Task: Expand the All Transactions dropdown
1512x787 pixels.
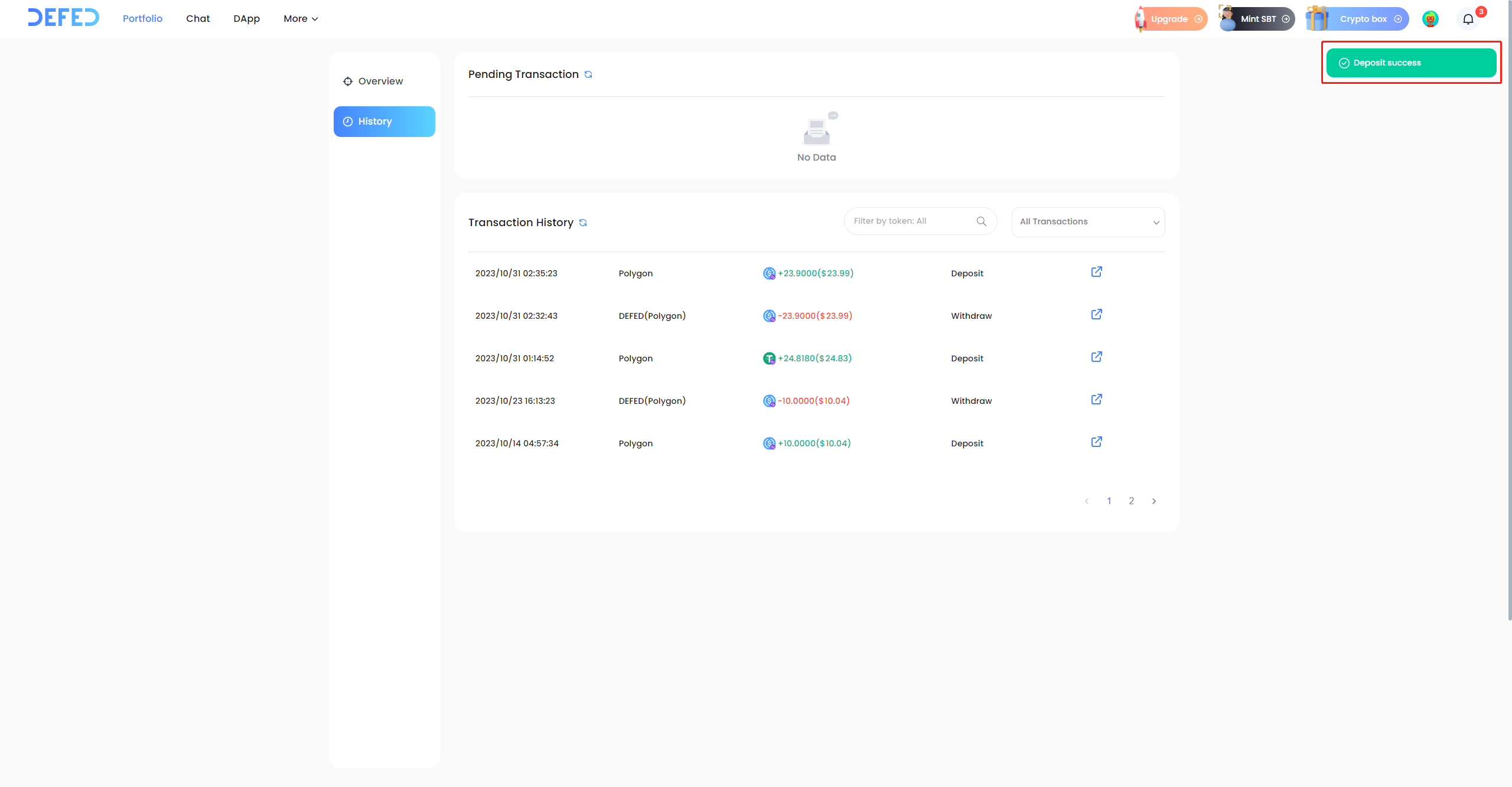Action: [x=1088, y=222]
